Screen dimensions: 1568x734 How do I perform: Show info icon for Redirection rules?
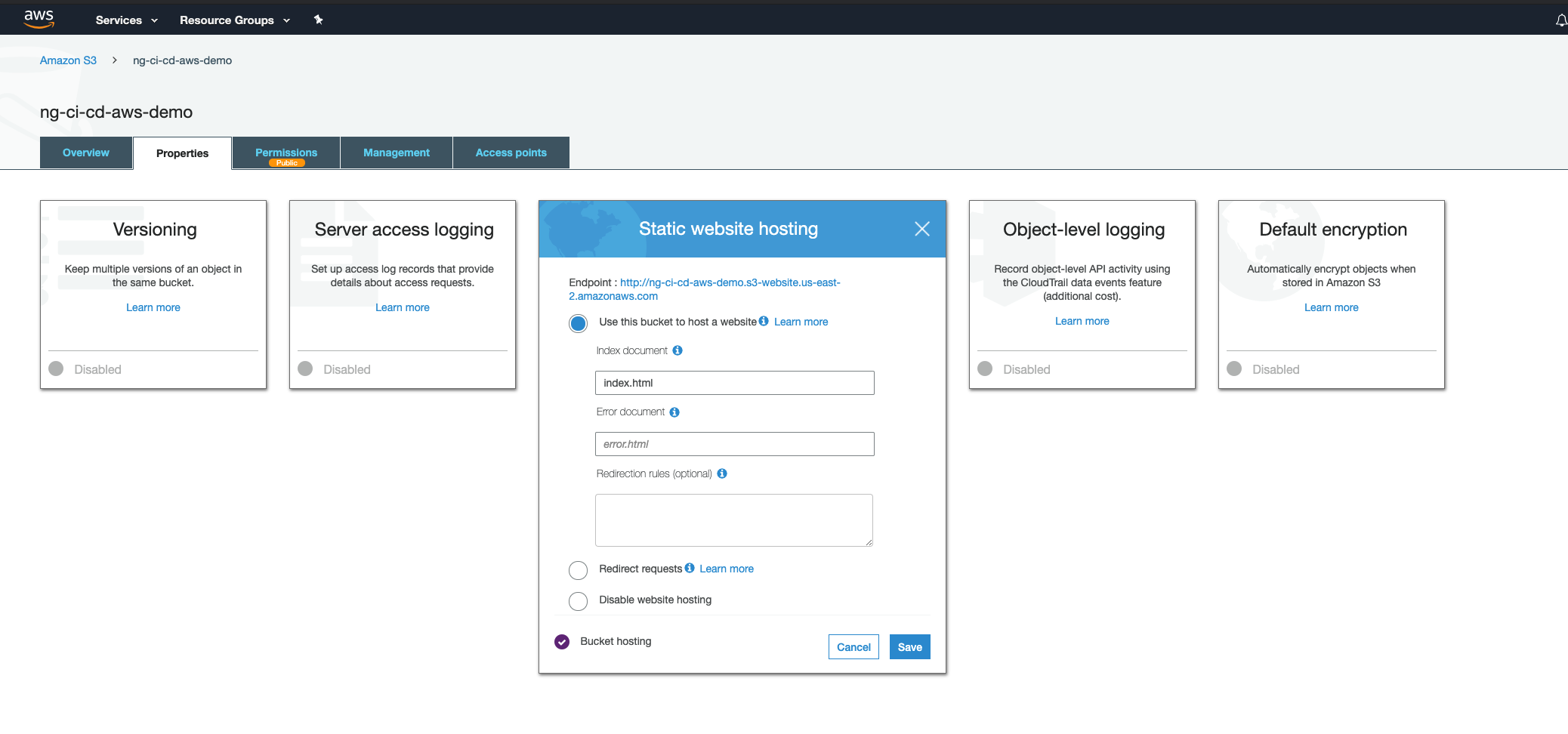(722, 473)
